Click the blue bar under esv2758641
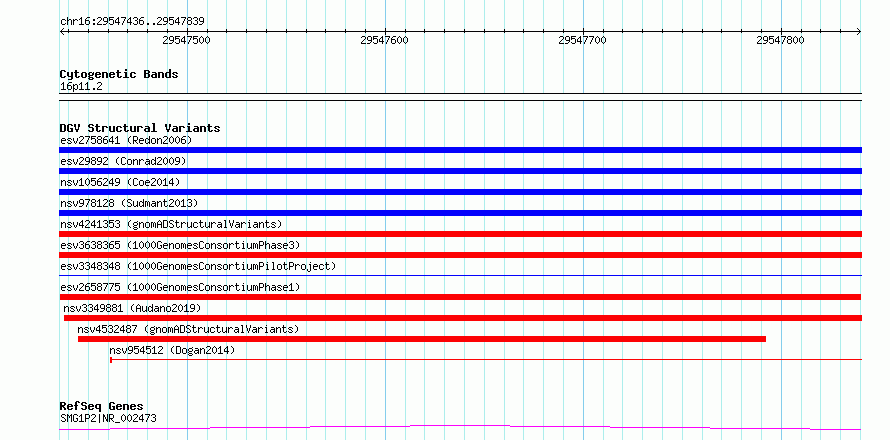890x440 pixels. pos(460,150)
